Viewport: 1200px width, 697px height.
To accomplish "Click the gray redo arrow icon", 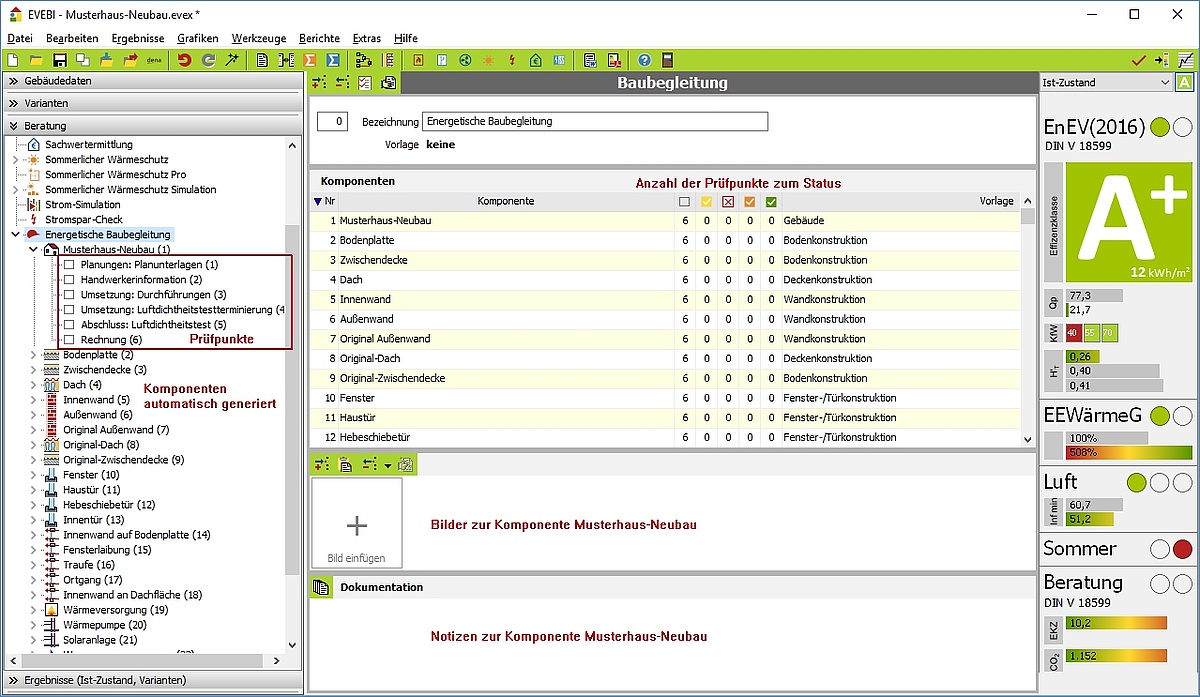I will pos(208,60).
